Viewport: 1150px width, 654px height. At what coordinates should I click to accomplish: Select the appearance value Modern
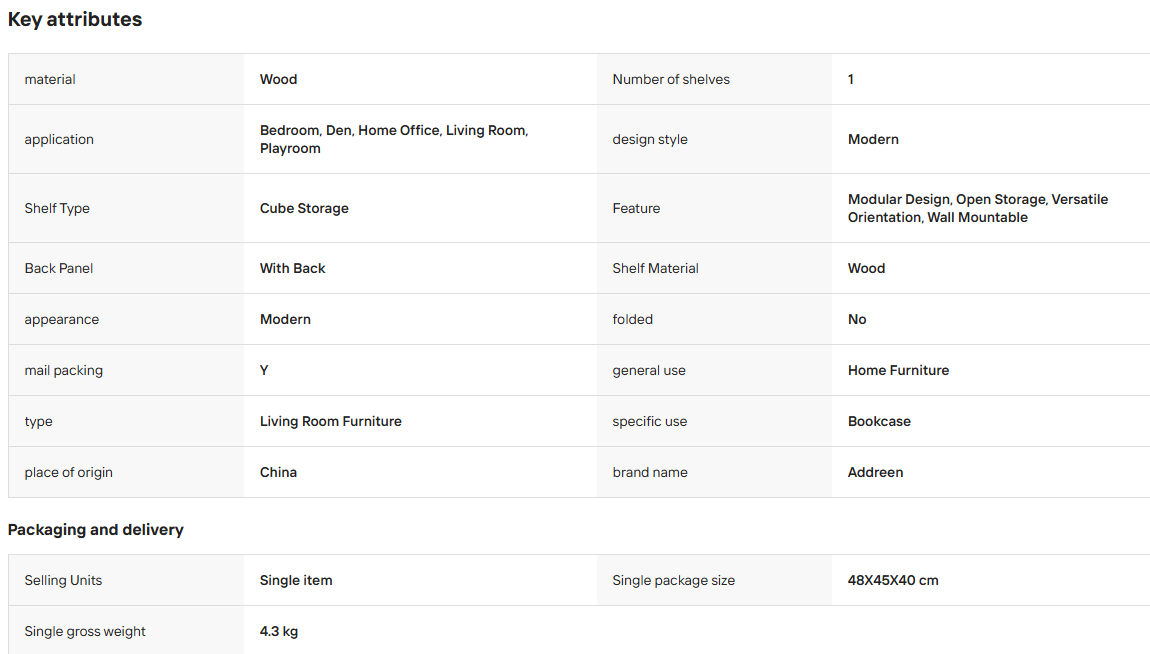point(285,320)
